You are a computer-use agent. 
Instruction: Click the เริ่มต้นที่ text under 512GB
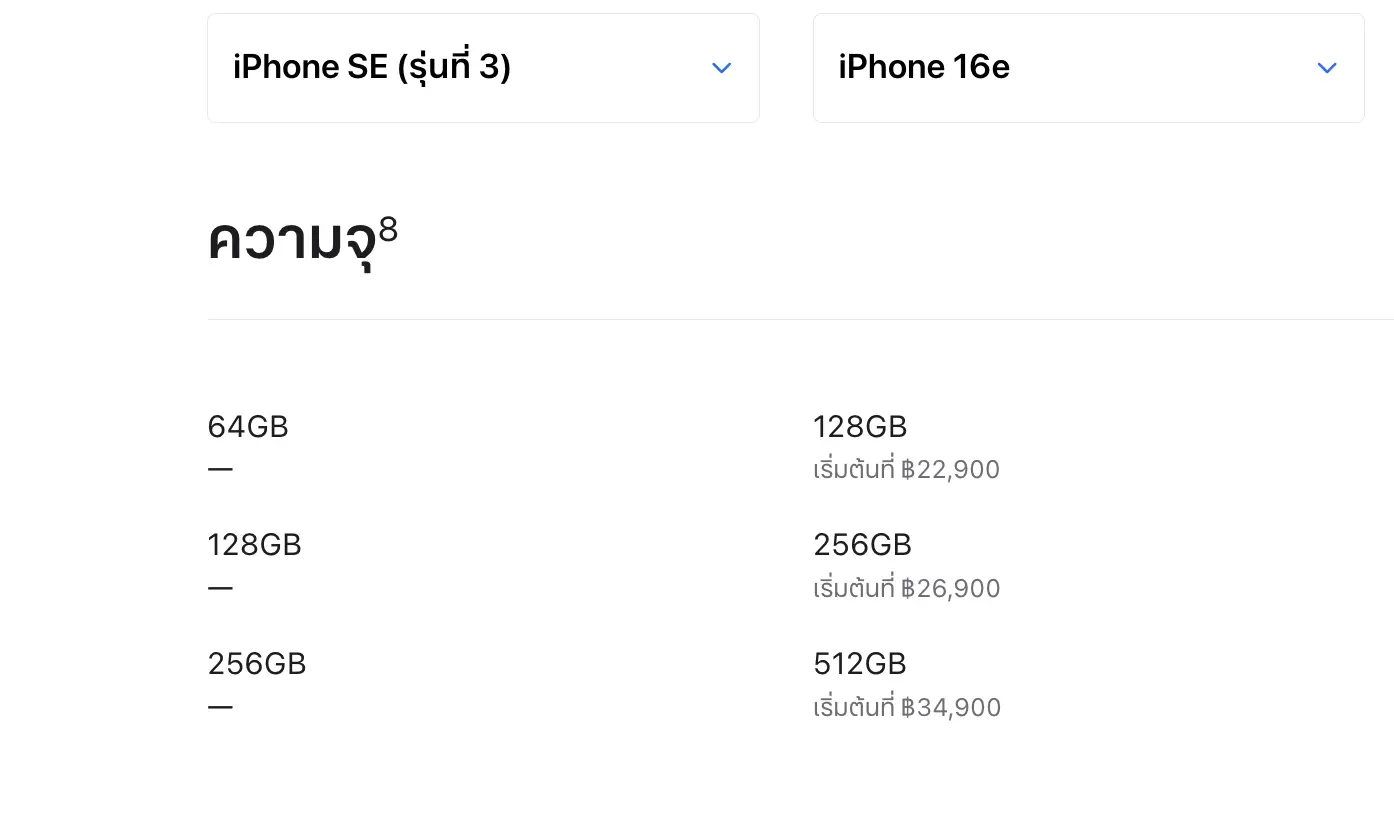(x=854, y=708)
